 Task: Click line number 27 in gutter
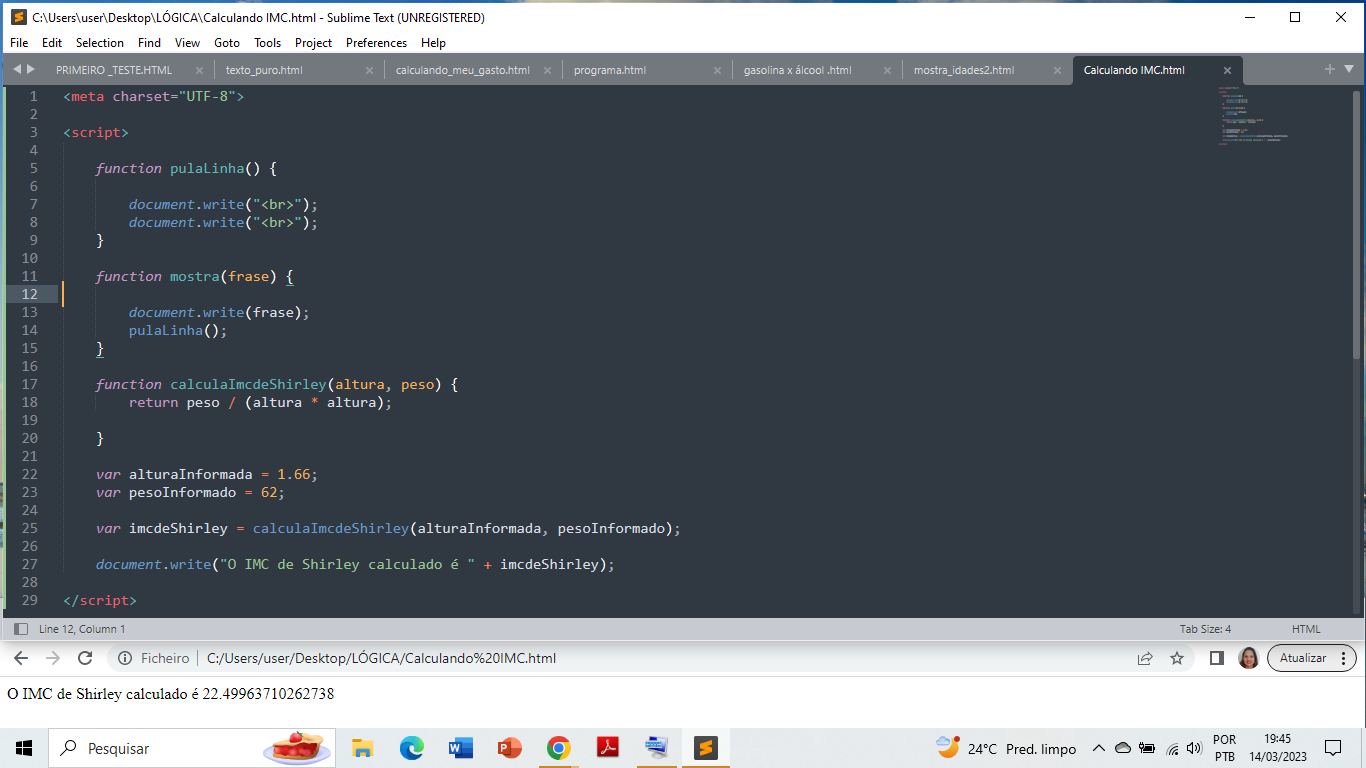[29, 564]
